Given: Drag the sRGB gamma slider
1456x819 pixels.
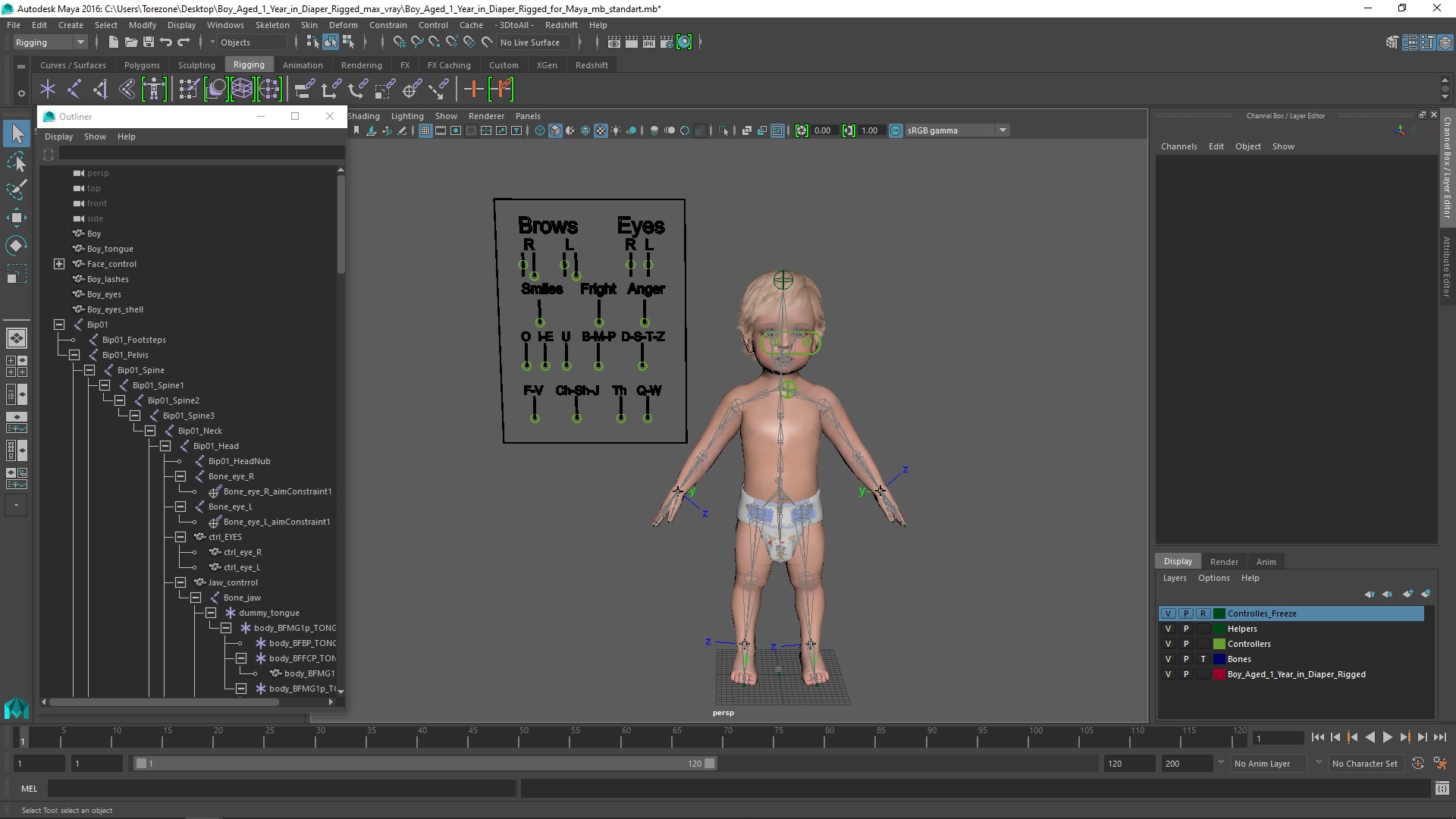Looking at the screenshot, I should [x=951, y=130].
